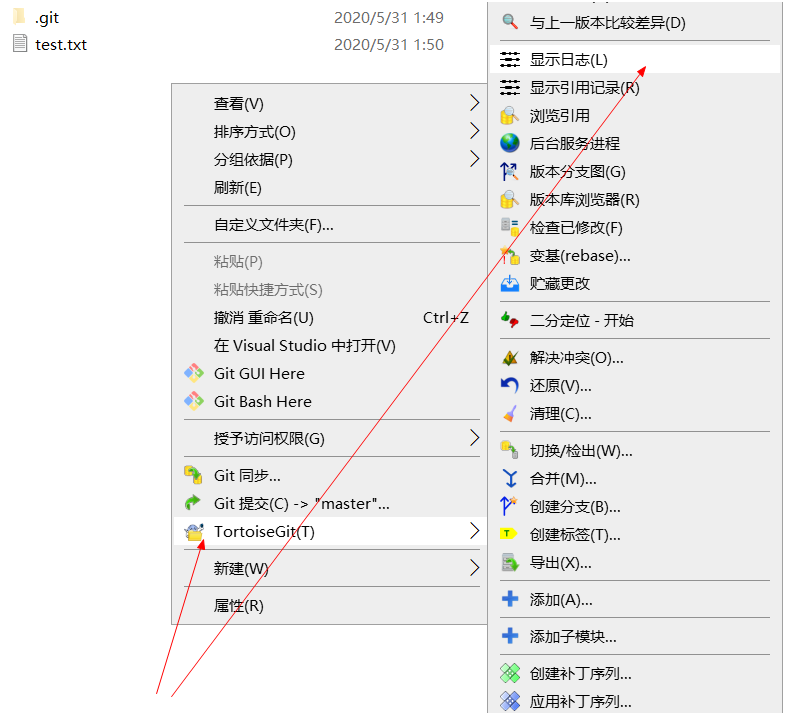
Task: Choose the 新建(W) entry text
Action: [241, 568]
